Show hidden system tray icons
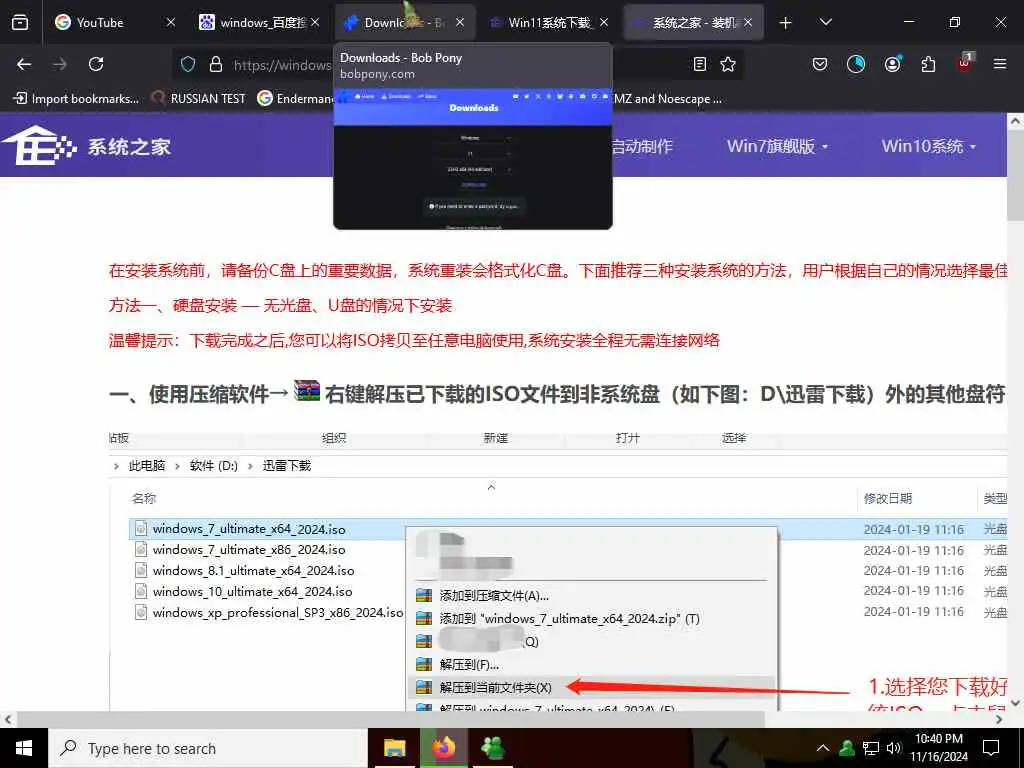The height and width of the screenshot is (768, 1024). (823, 748)
